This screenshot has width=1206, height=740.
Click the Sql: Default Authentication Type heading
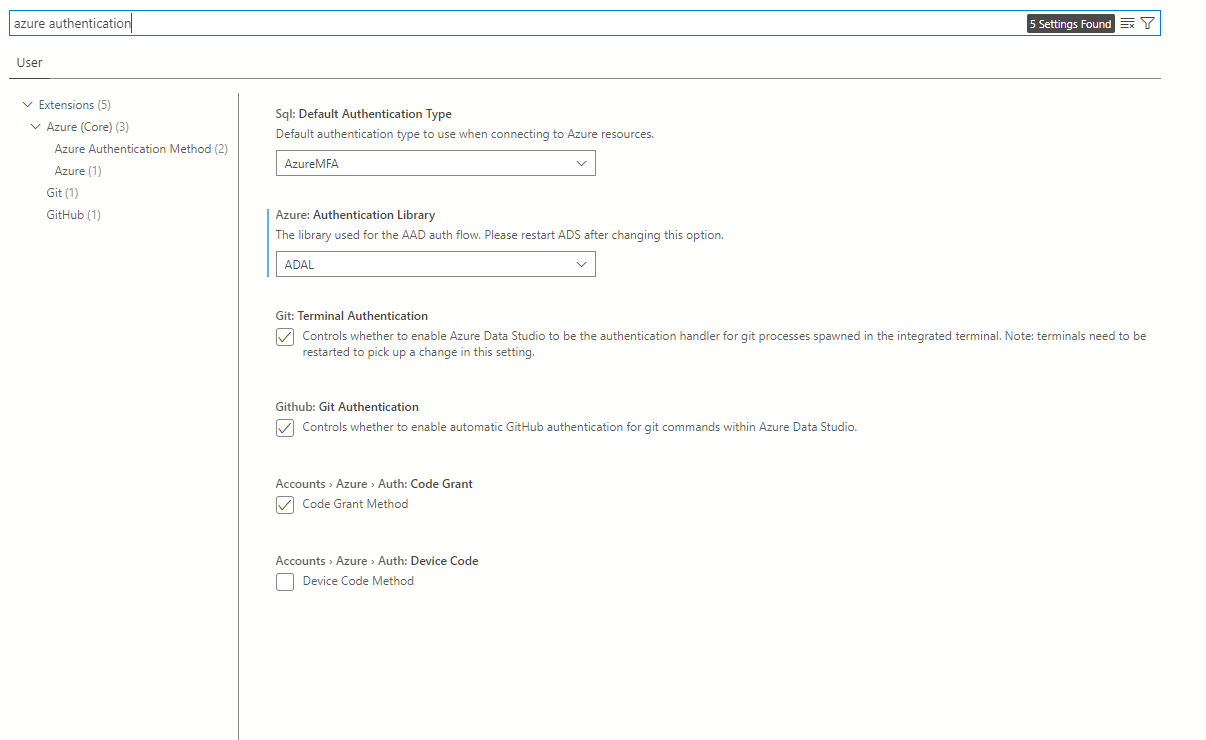[x=363, y=114]
